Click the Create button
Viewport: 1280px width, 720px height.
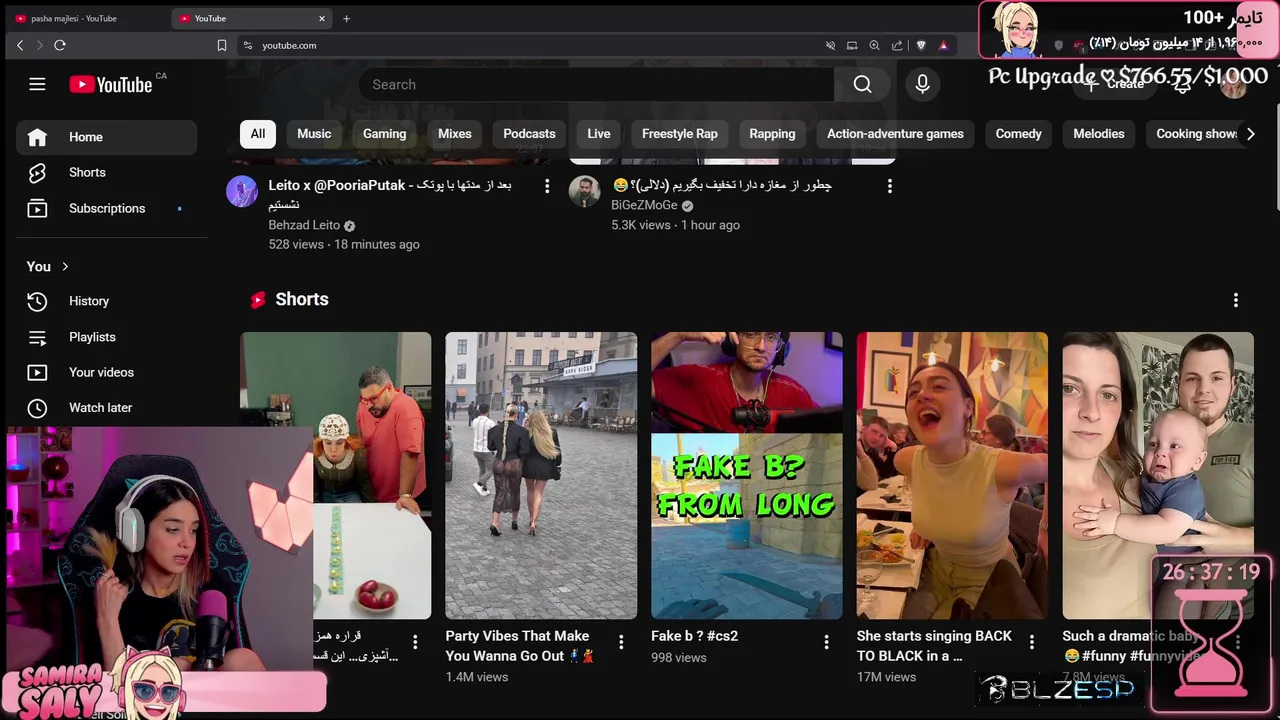tap(1115, 85)
